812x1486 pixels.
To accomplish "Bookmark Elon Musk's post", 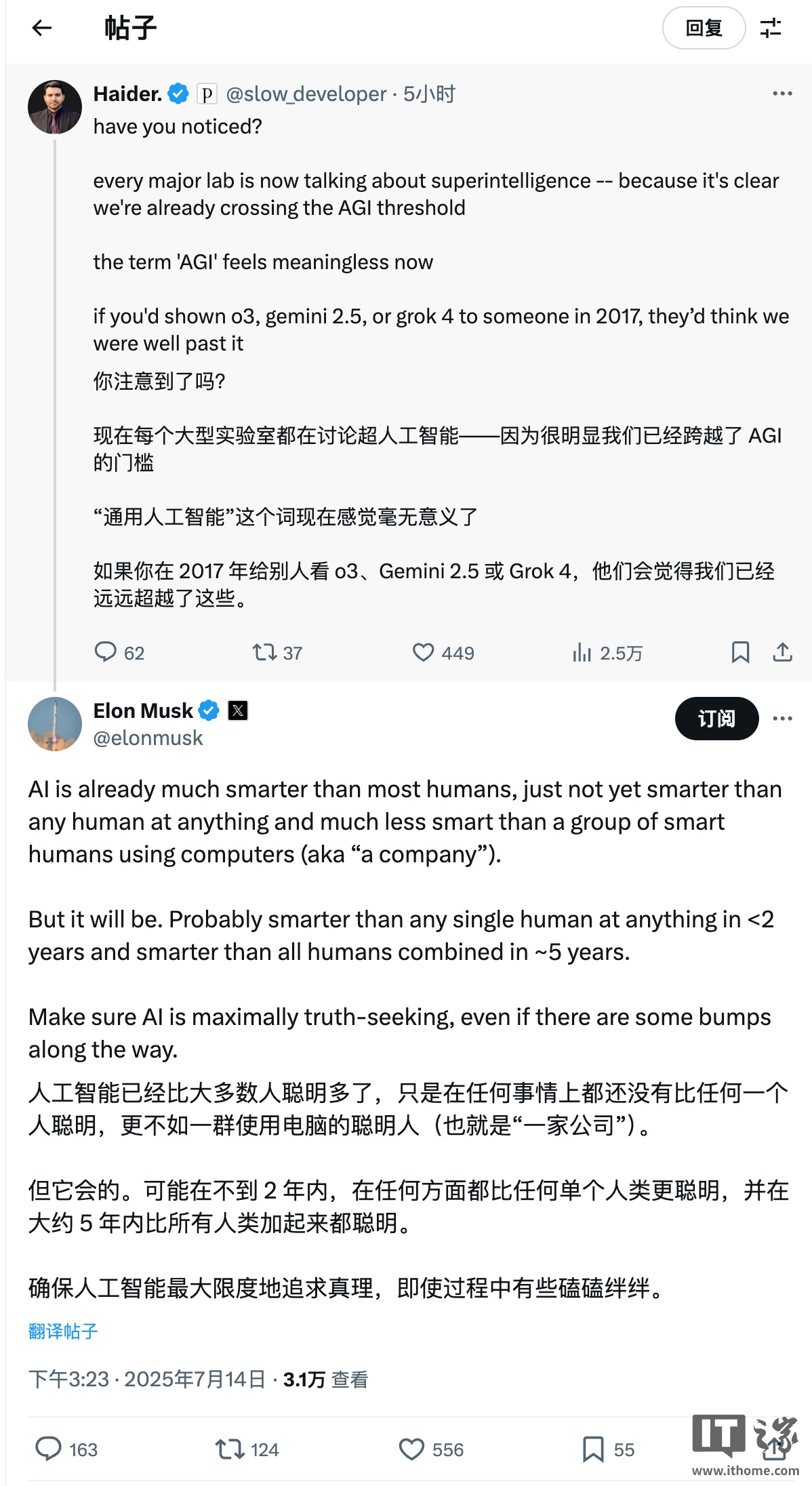I will (593, 1449).
